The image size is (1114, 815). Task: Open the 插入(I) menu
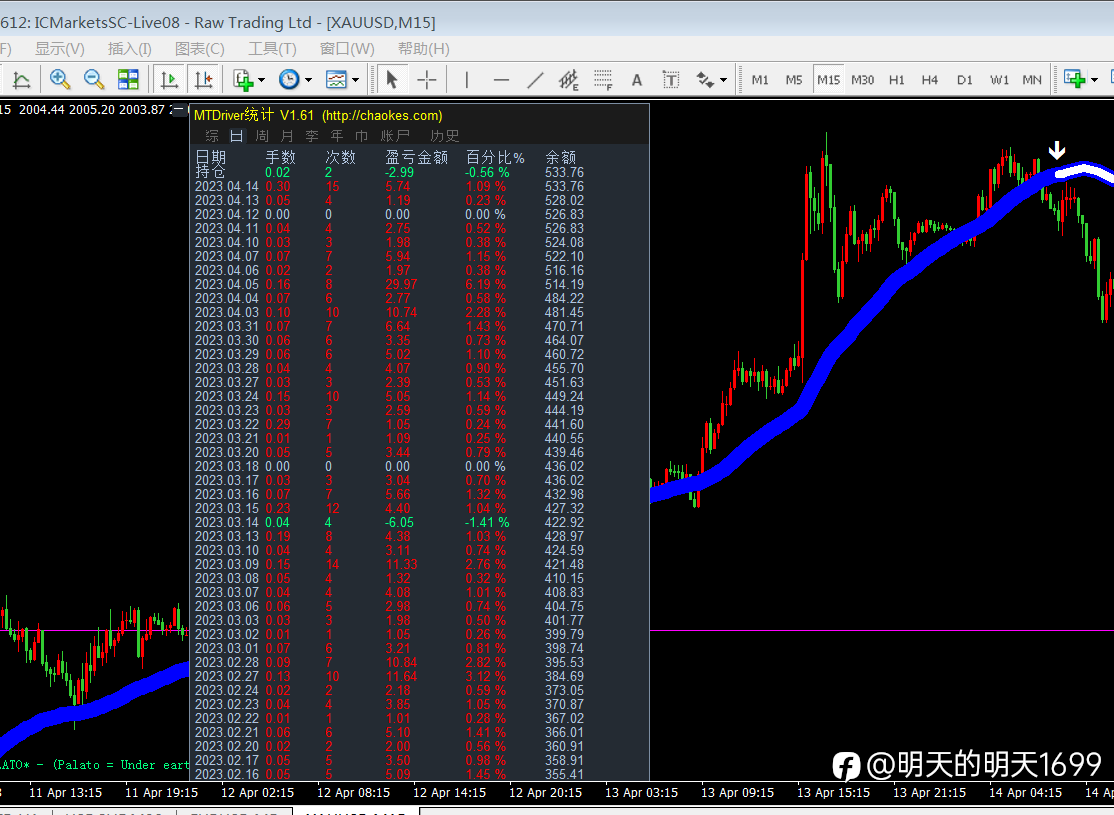point(129,49)
